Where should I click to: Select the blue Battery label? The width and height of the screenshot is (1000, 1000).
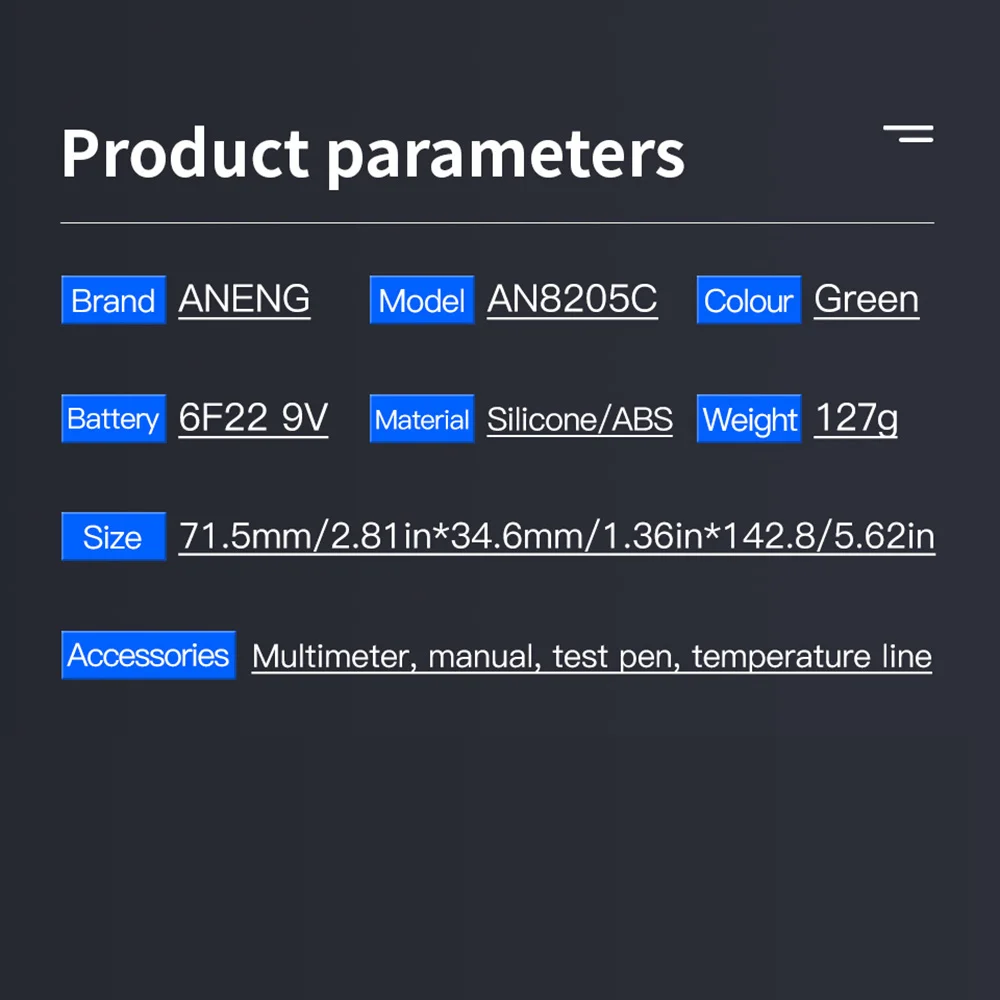(x=113, y=419)
